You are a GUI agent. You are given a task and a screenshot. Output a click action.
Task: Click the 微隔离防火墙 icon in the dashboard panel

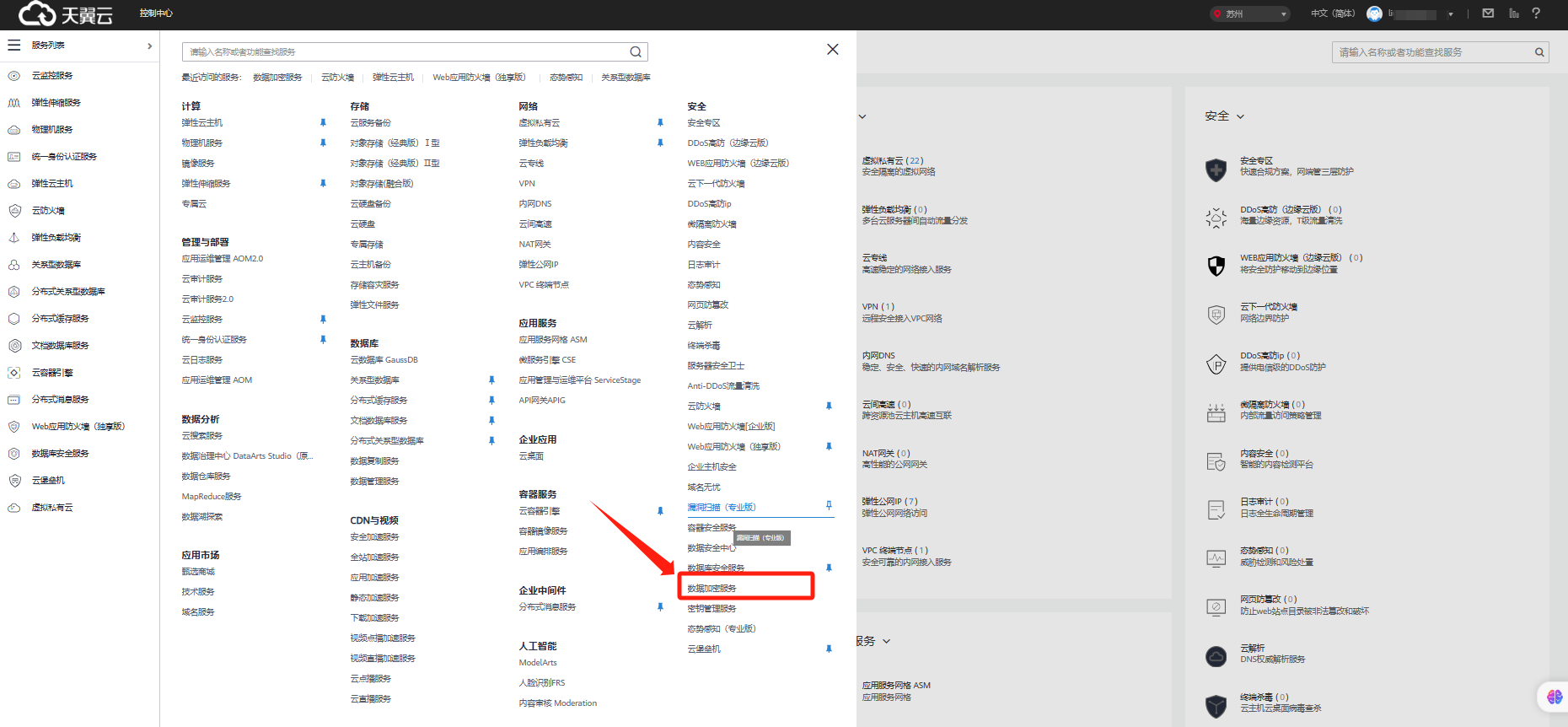pos(1216,412)
